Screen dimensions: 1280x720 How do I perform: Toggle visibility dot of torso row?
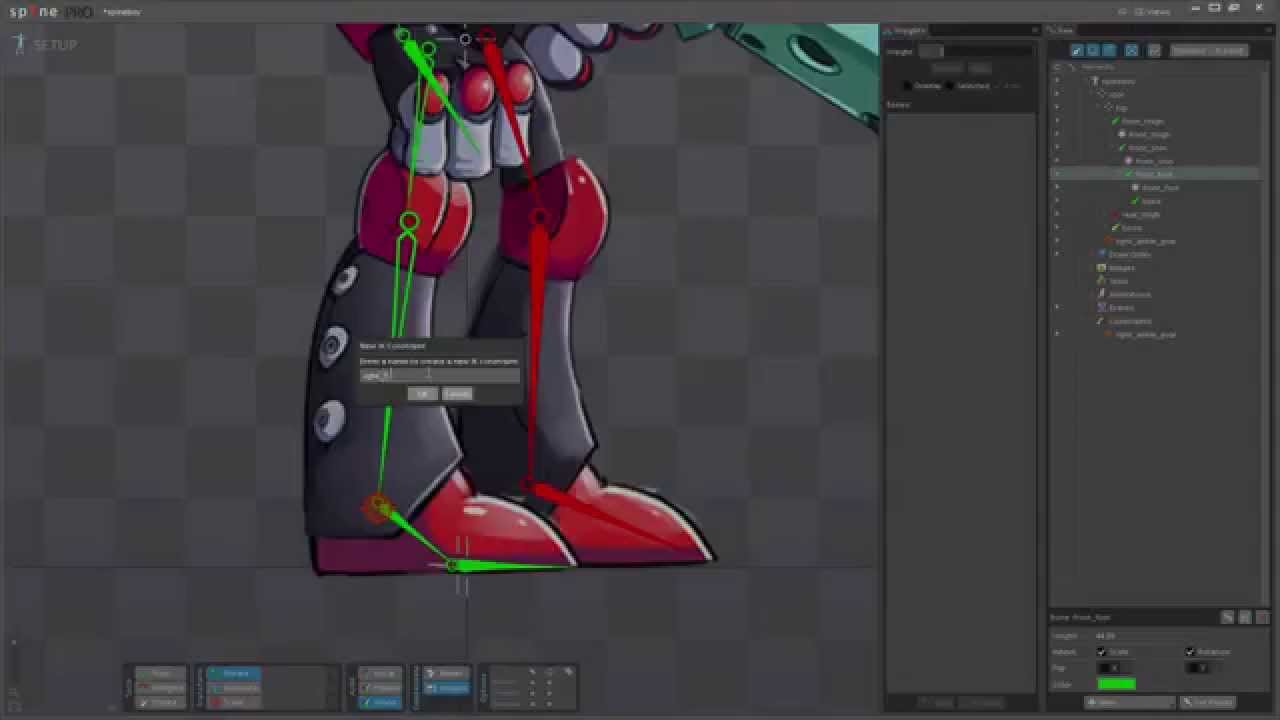[x=1057, y=228]
